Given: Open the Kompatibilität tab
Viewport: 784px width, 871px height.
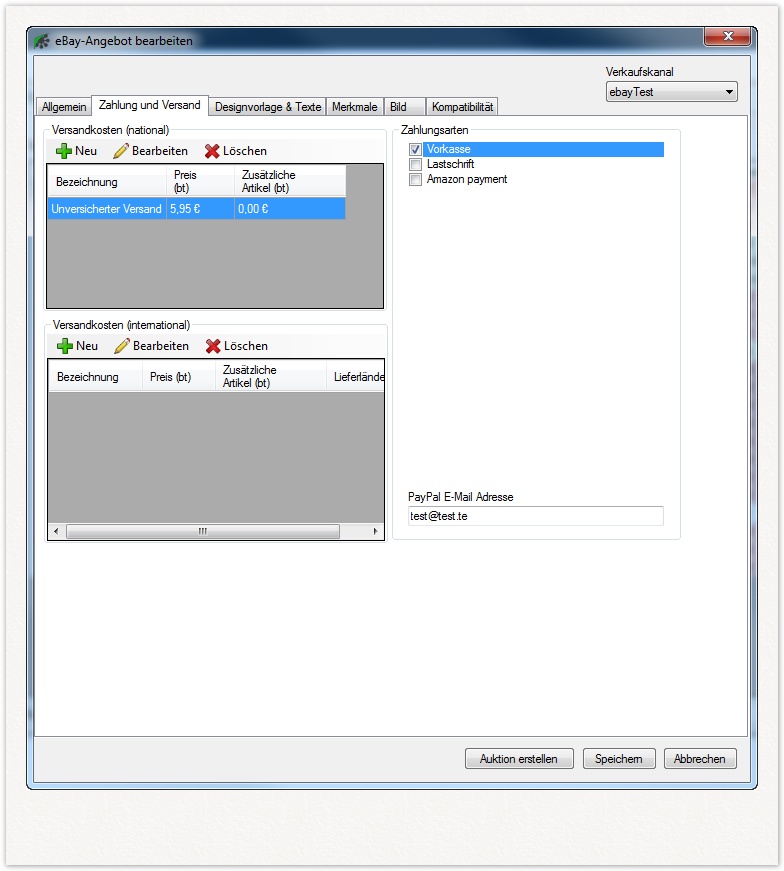Looking at the screenshot, I should [x=462, y=107].
